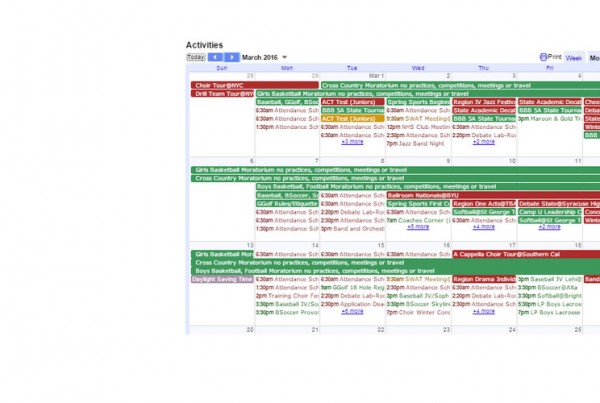Click the printer icon beside Print

tap(543, 57)
